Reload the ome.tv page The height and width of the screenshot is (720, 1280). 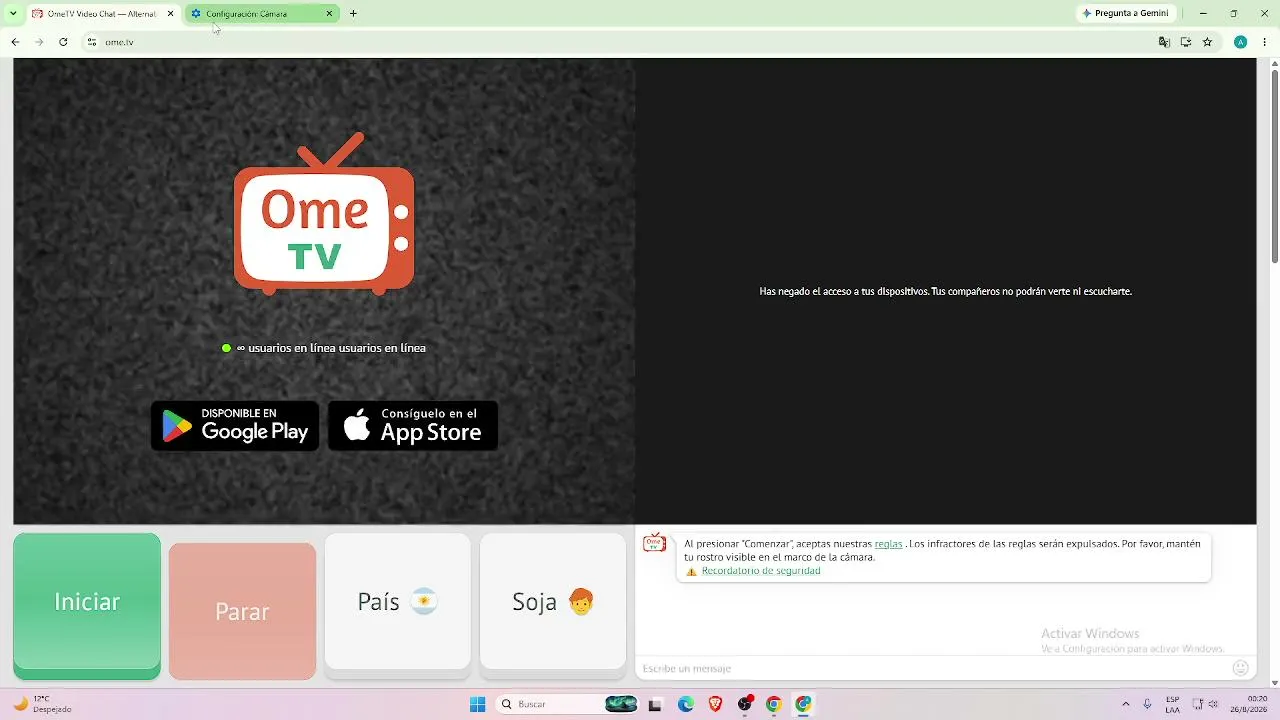pos(63,42)
